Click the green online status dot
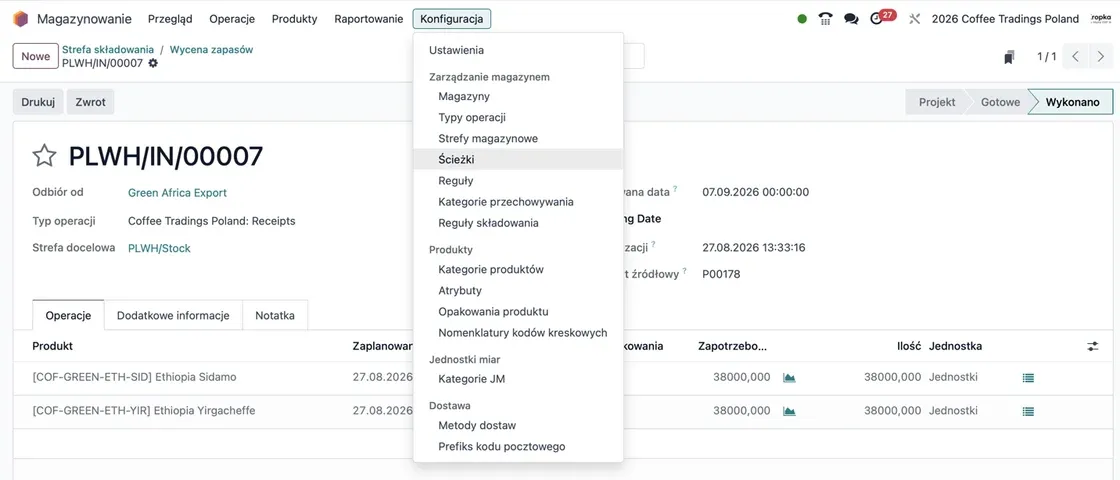Viewport: 1120px width, 480px height. (802, 19)
